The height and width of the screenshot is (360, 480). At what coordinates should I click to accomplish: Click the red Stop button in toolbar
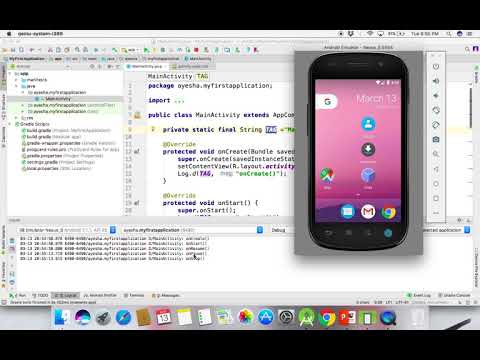[196, 50]
